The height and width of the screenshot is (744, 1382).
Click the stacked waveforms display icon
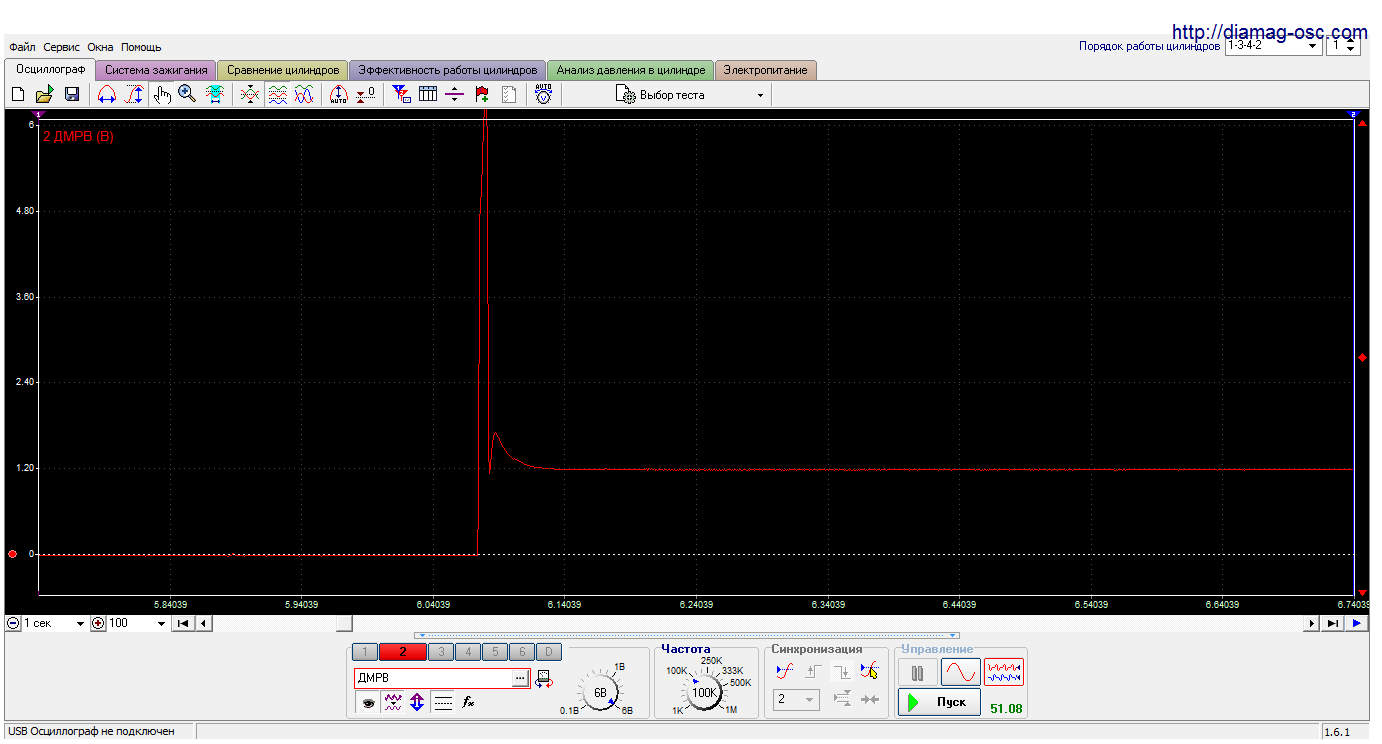click(278, 95)
